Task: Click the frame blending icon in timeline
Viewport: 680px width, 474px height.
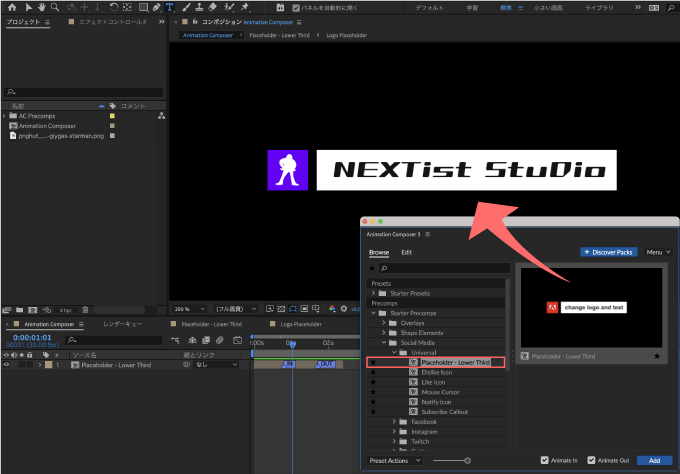Action: click(206, 340)
